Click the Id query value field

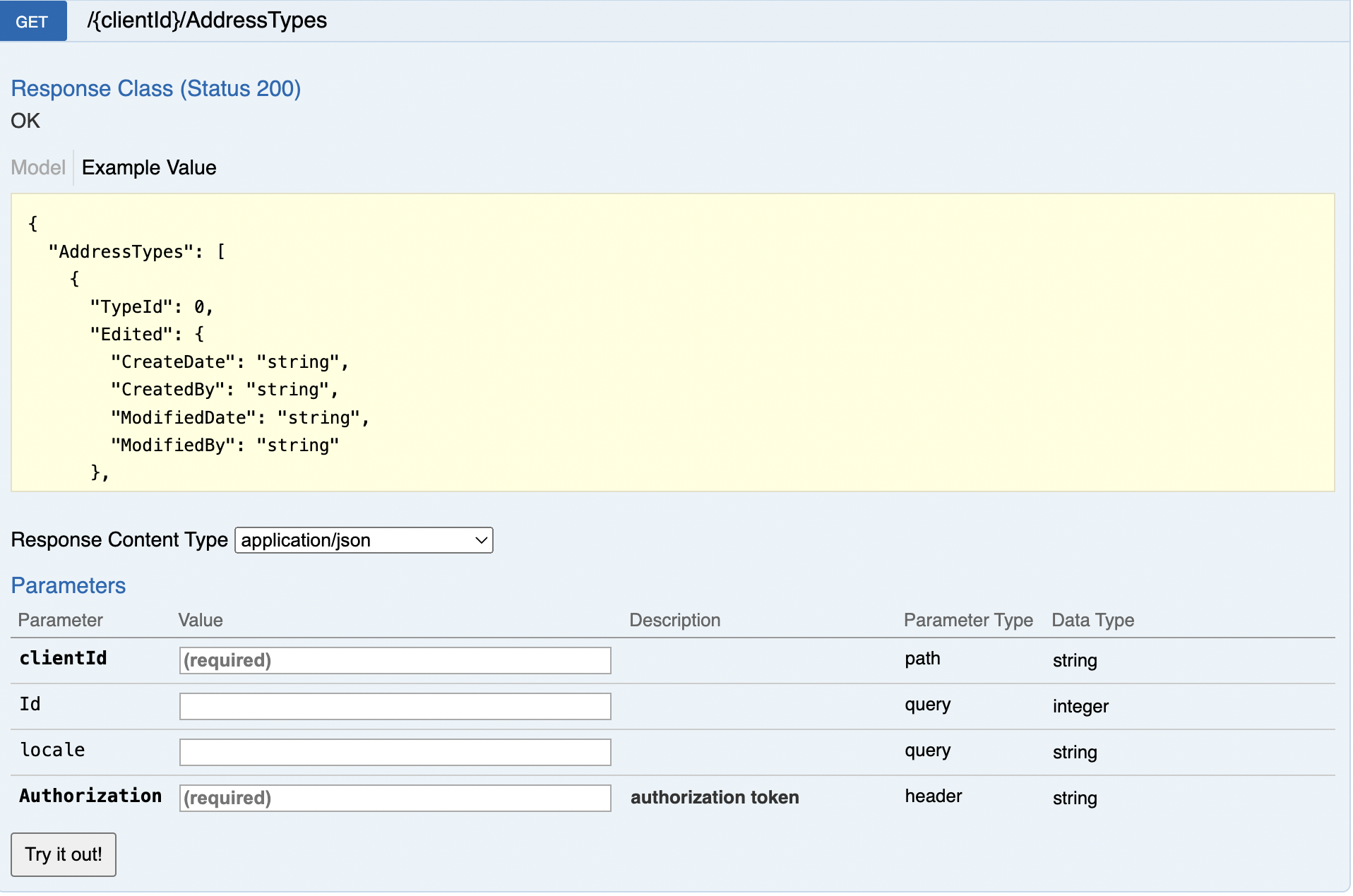(395, 707)
